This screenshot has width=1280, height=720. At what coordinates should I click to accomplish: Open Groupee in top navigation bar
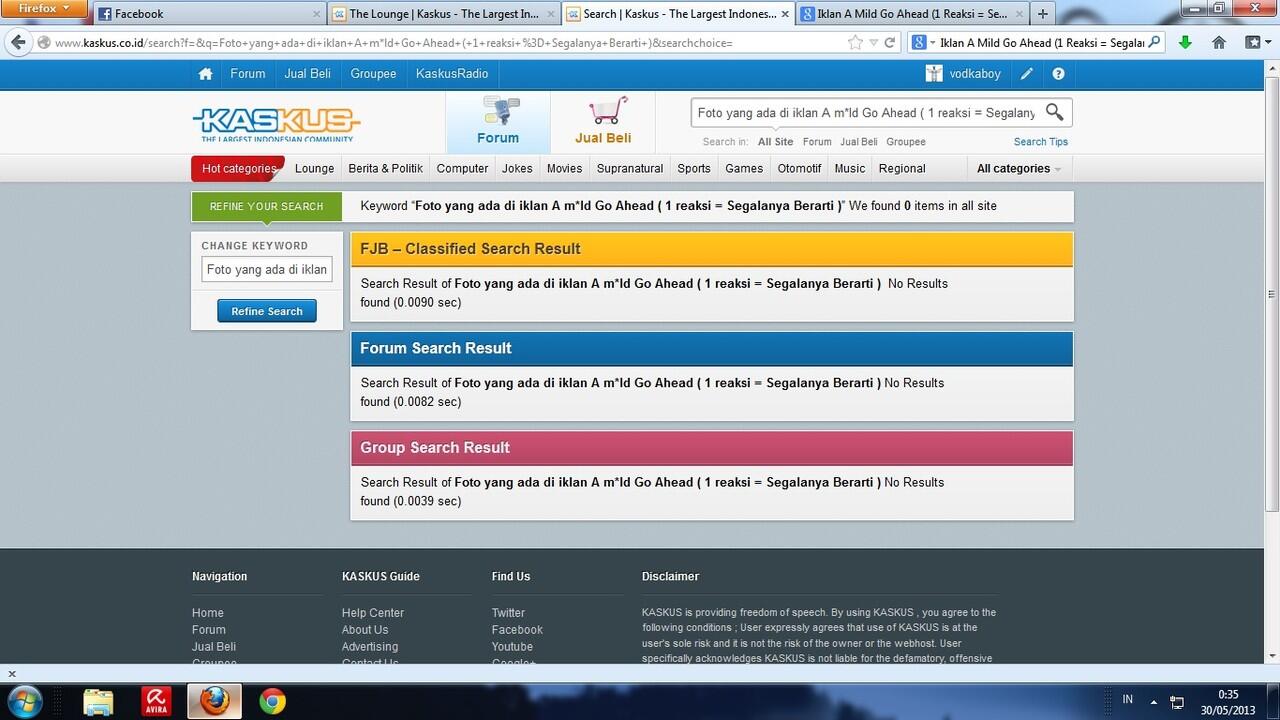[373, 74]
